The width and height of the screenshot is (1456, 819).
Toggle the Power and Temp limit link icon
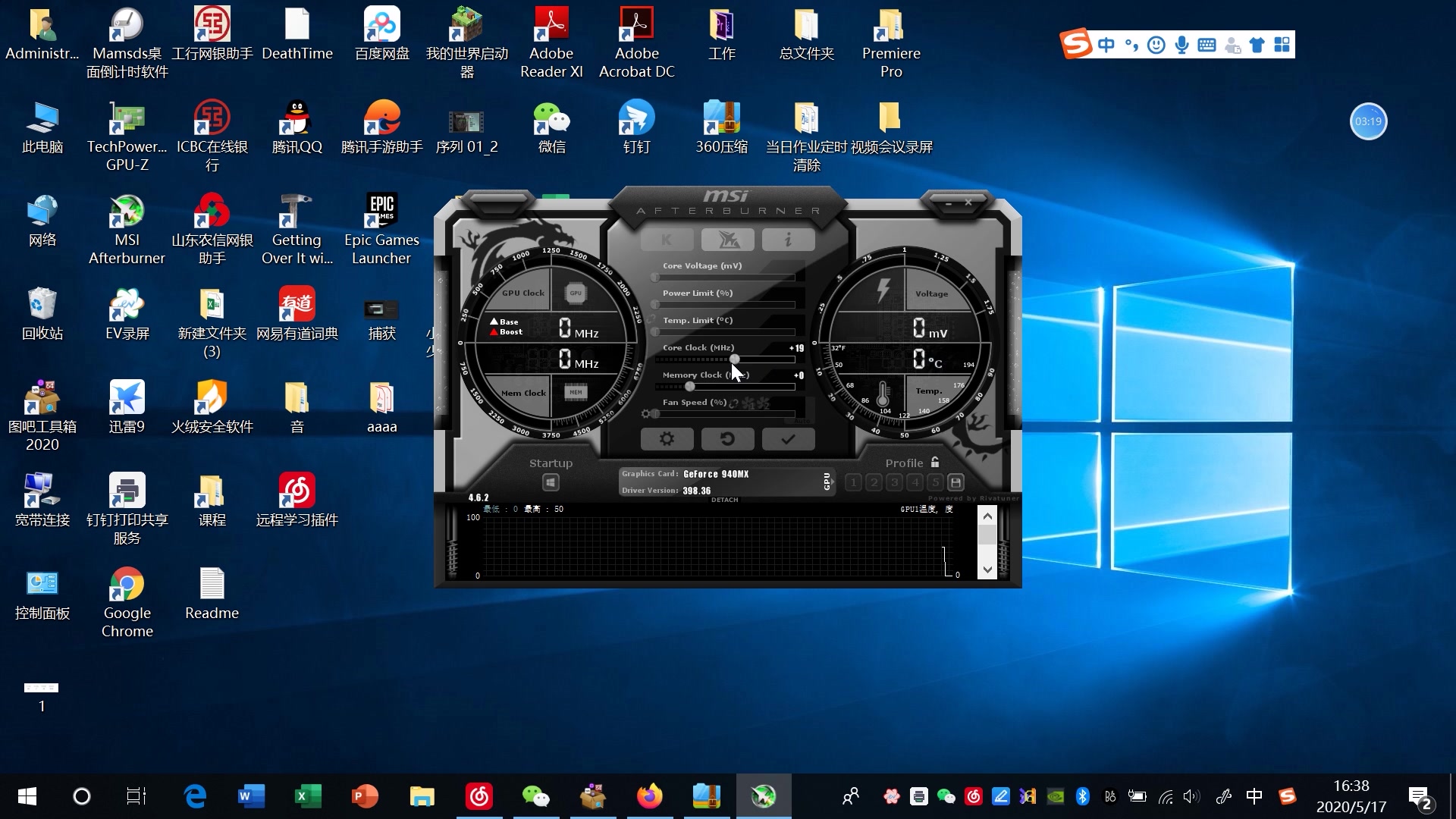click(x=651, y=319)
